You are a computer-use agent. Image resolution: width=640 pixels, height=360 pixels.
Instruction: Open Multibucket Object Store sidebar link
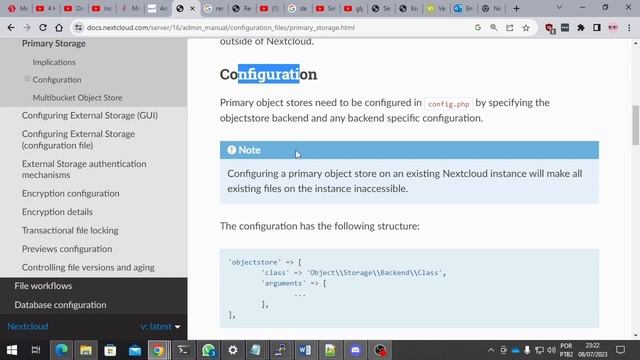[78, 98]
